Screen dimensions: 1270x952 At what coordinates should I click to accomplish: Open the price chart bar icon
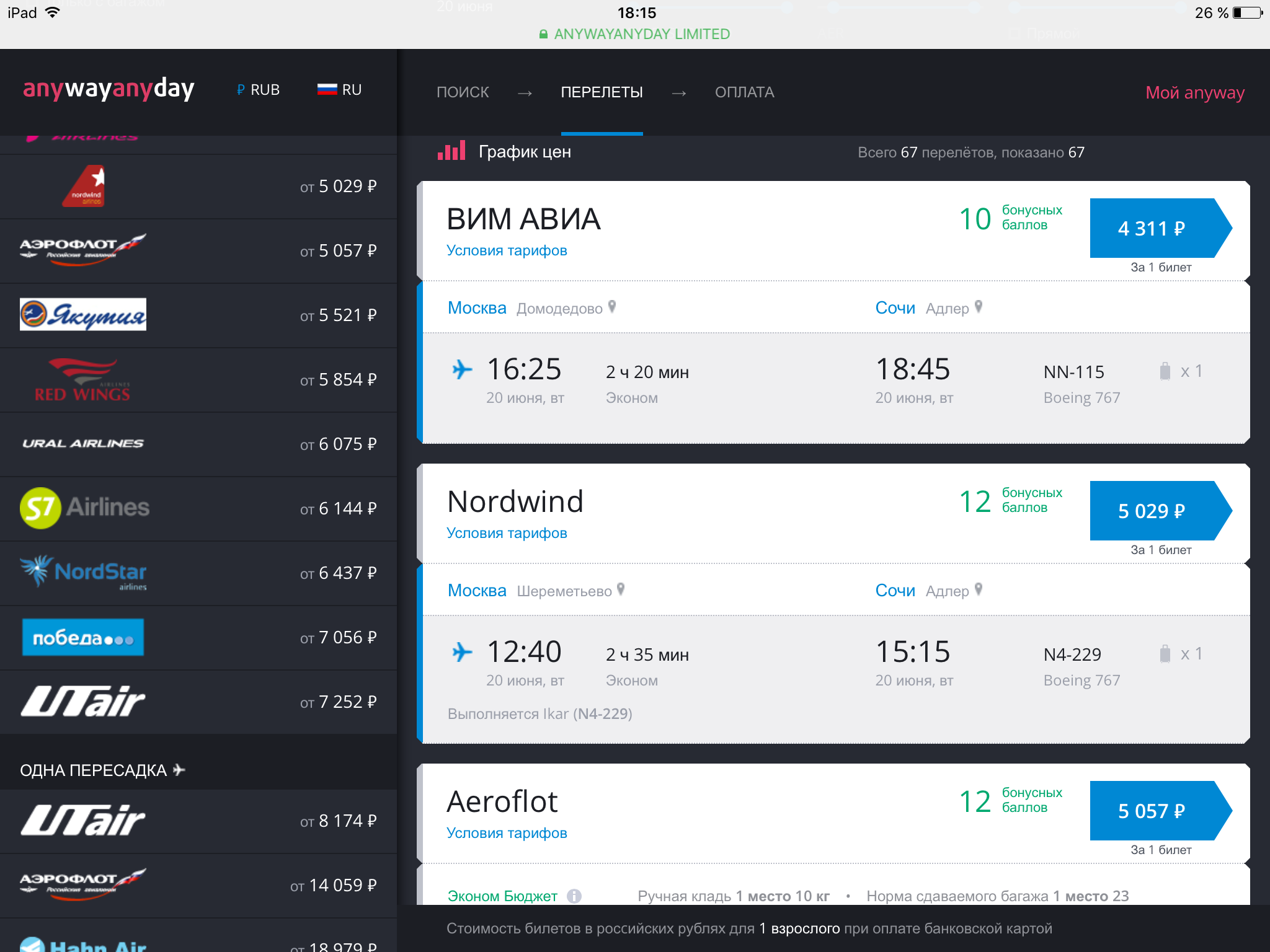tap(451, 151)
